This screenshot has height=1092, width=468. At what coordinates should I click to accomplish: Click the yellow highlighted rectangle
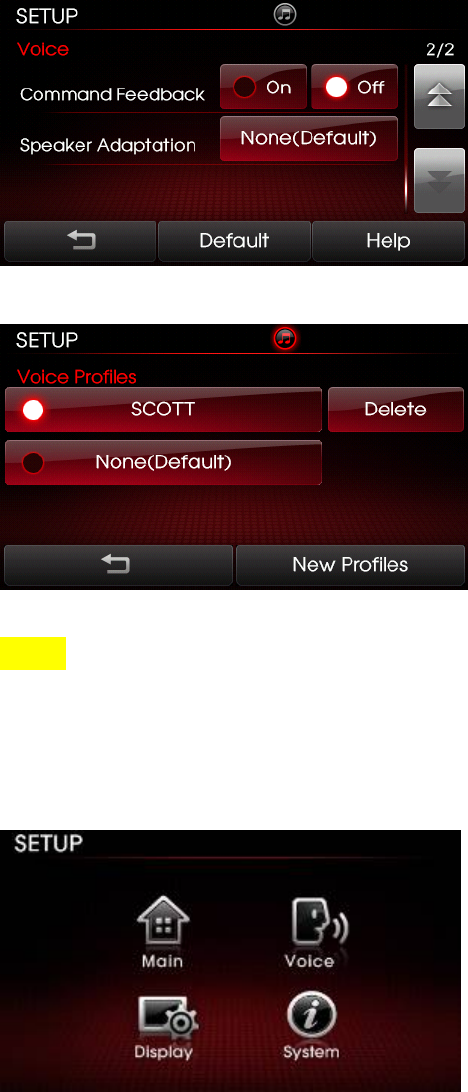33,653
